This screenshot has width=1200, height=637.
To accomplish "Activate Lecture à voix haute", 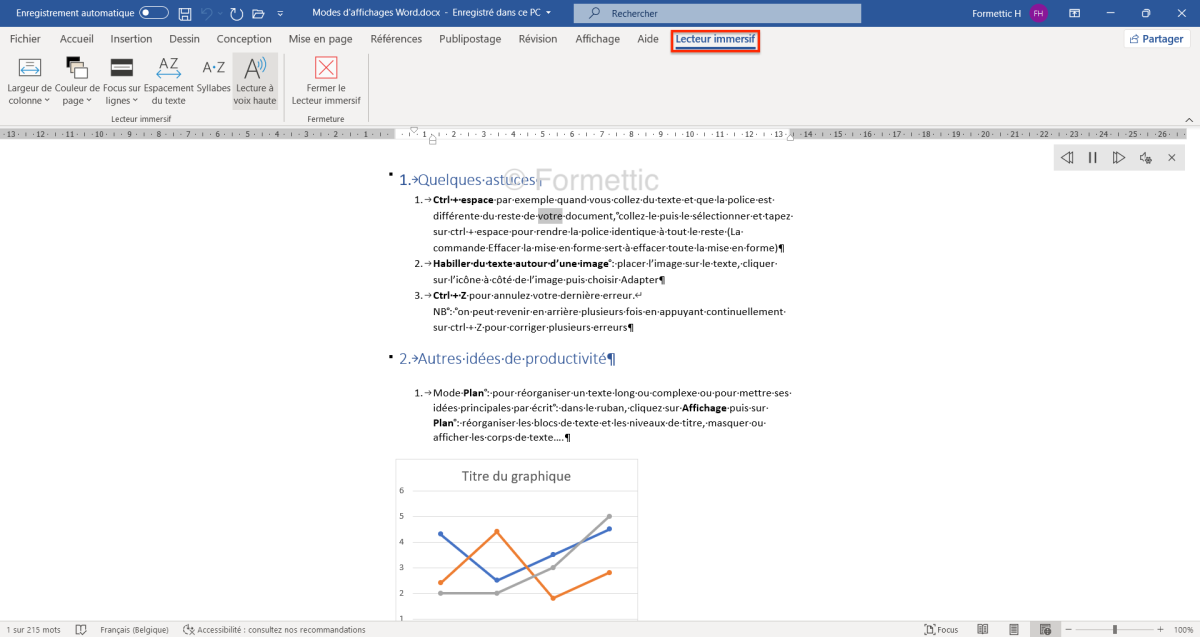I will tap(255, 81).
